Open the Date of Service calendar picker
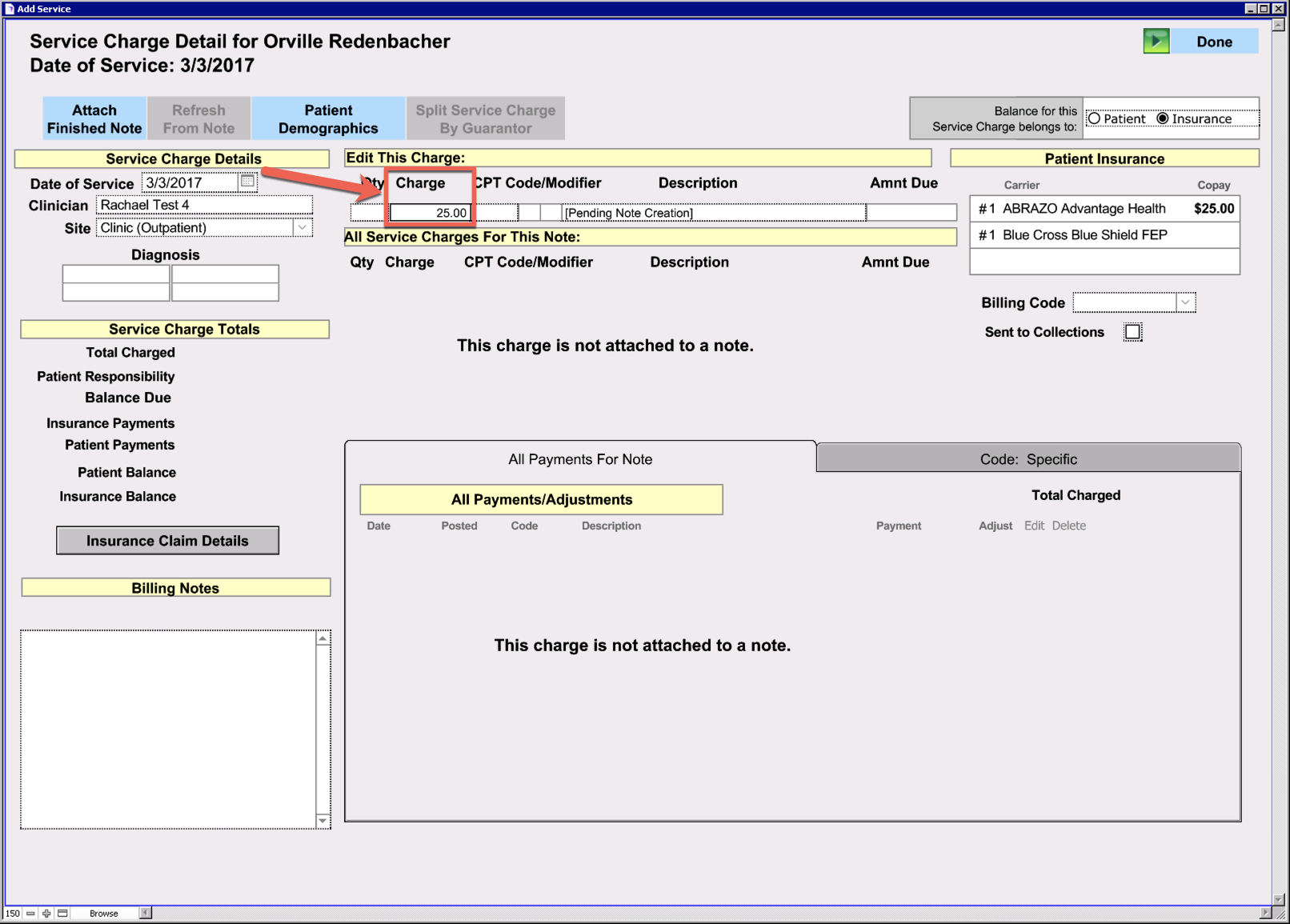The height and width of the screenshot is (924, 1290). point(248,182)
